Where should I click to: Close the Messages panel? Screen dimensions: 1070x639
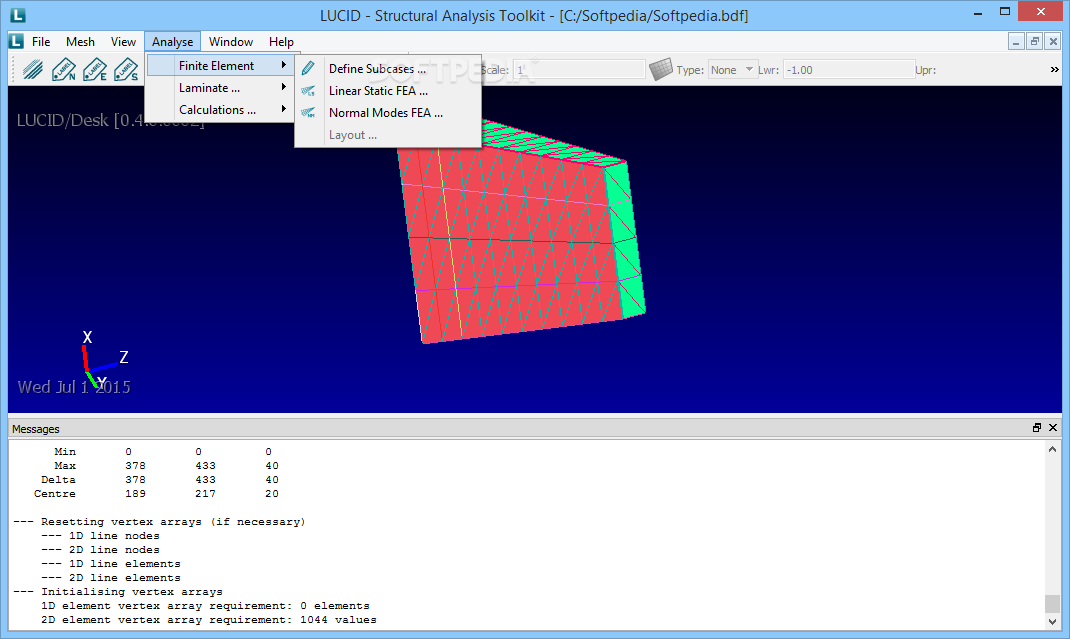click(1053, 427)
